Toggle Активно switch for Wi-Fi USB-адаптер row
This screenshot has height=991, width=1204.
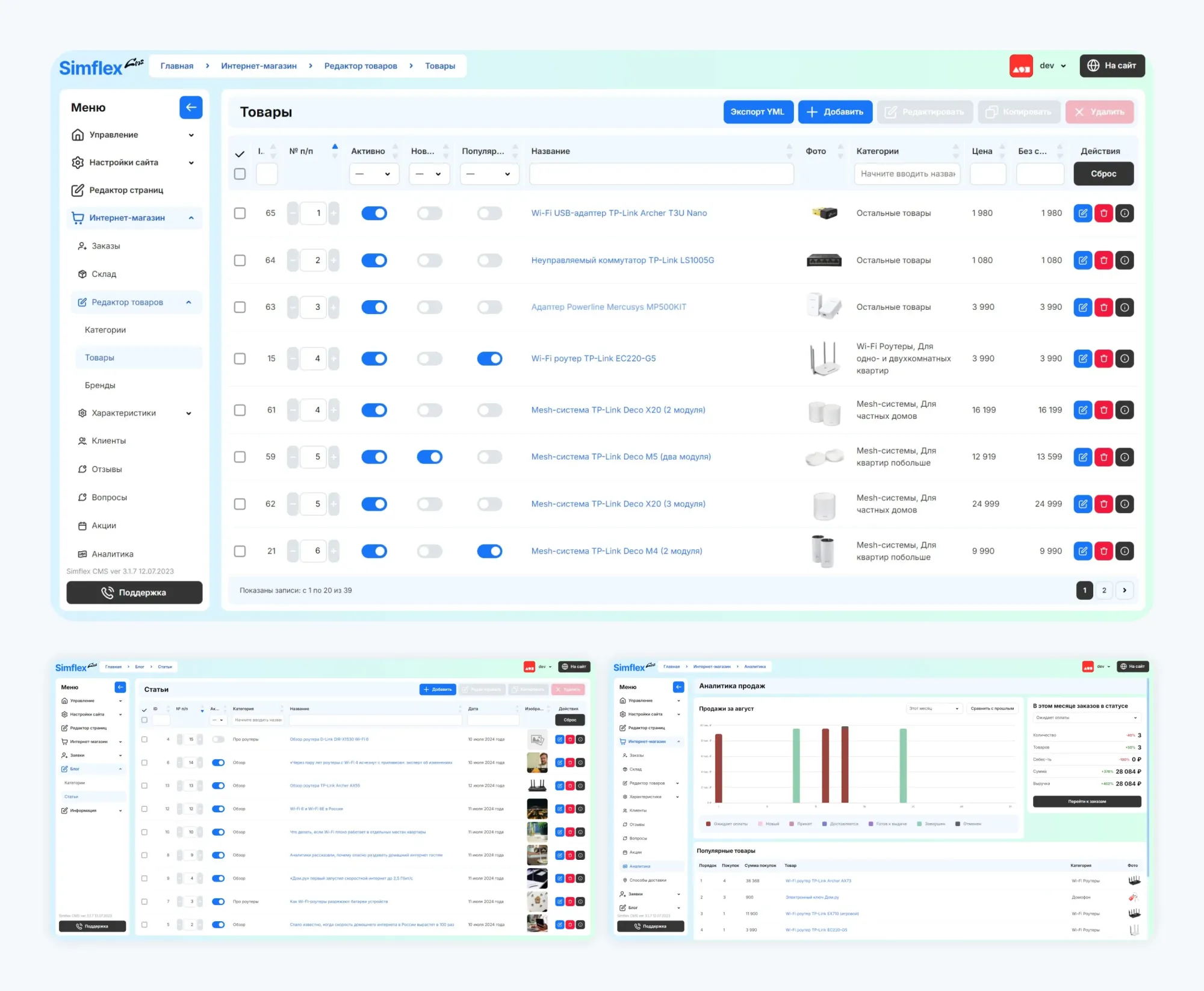[374, 213]
